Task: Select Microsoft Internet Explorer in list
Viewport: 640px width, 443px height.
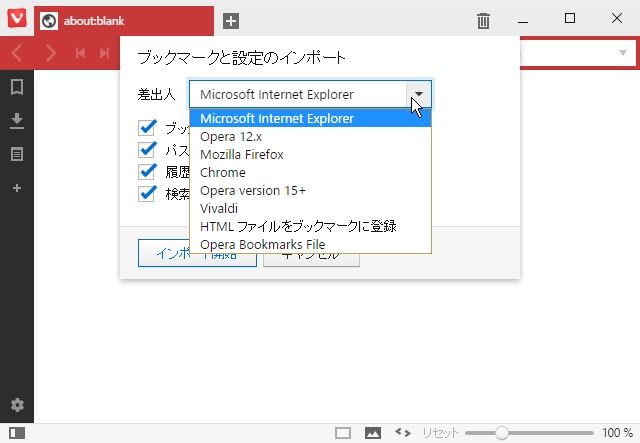Action: [310, 118]
